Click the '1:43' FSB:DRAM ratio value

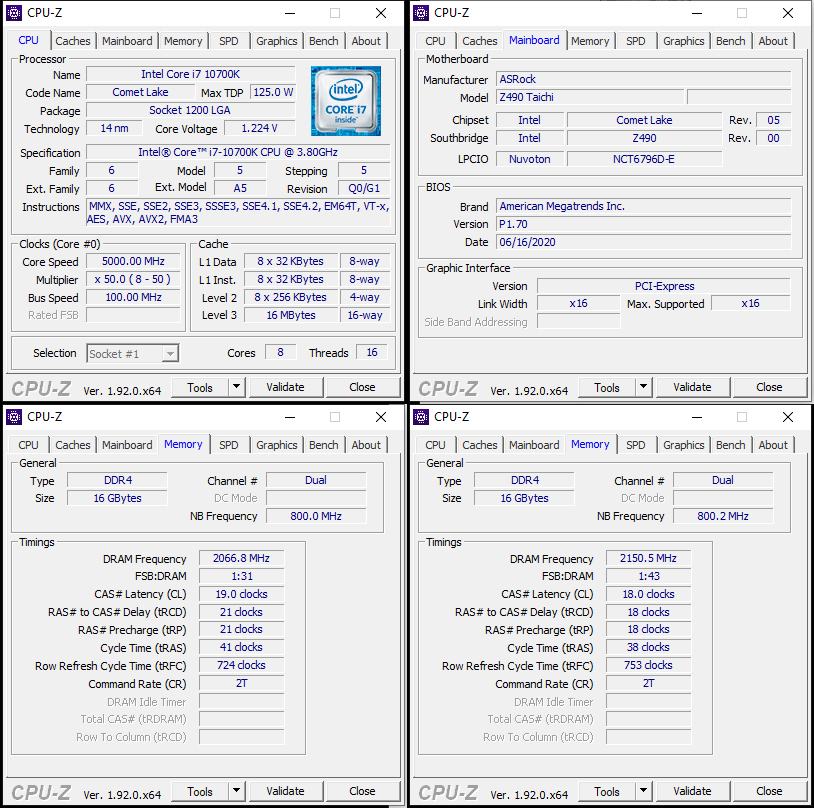[x=648, y=576]
